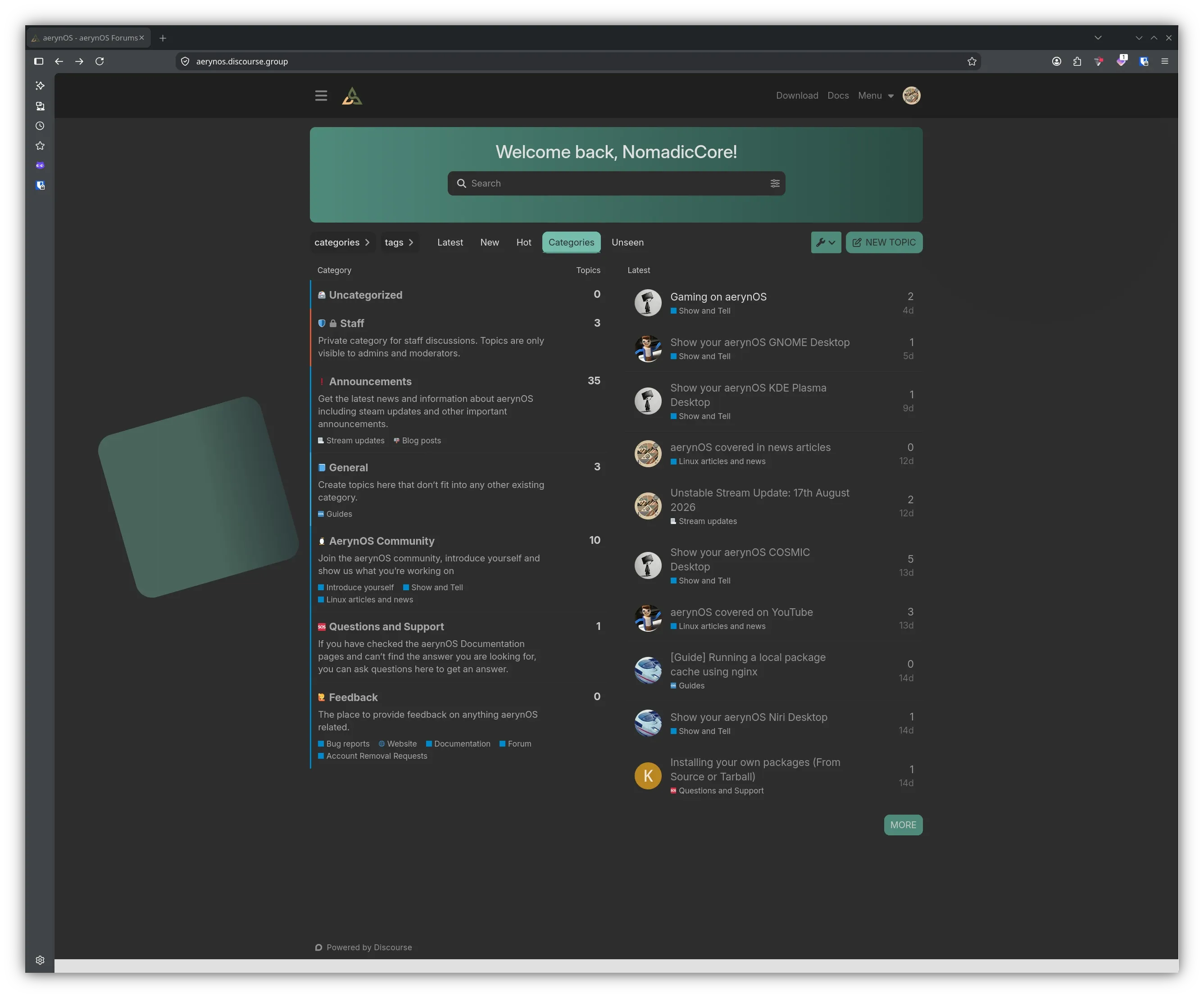
Task: Open Bitwarden shield toolbar icon
Action: click(1143, 61)
